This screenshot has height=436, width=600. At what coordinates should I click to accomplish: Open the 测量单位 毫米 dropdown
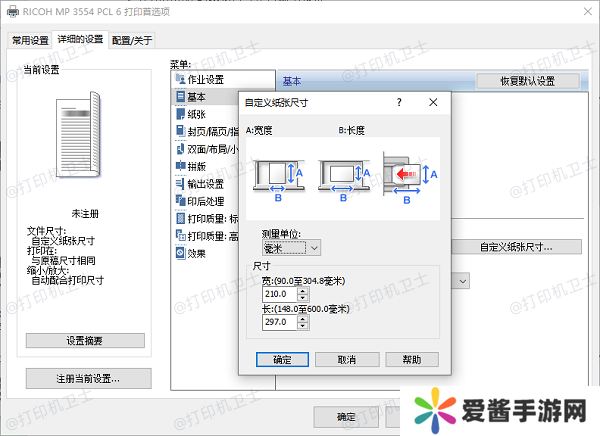pyautogui.click(x=290, y=247)
